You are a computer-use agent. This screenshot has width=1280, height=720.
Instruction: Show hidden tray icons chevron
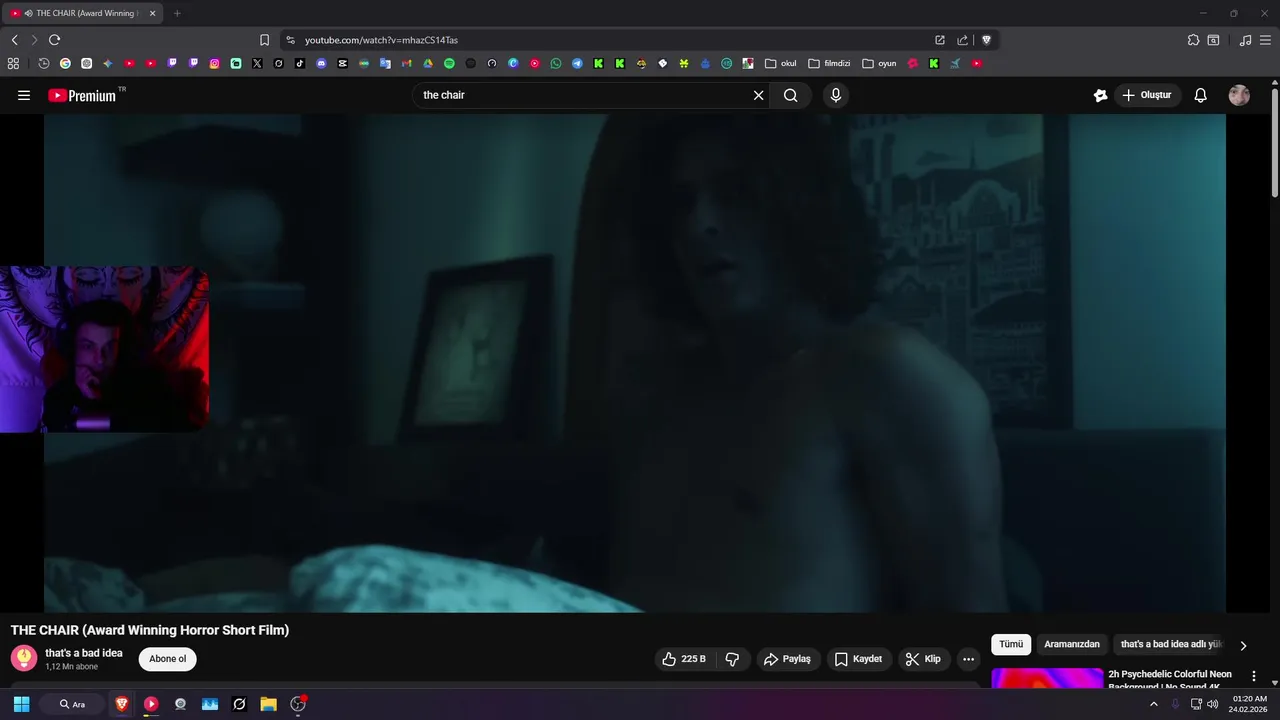point(1153,704)
